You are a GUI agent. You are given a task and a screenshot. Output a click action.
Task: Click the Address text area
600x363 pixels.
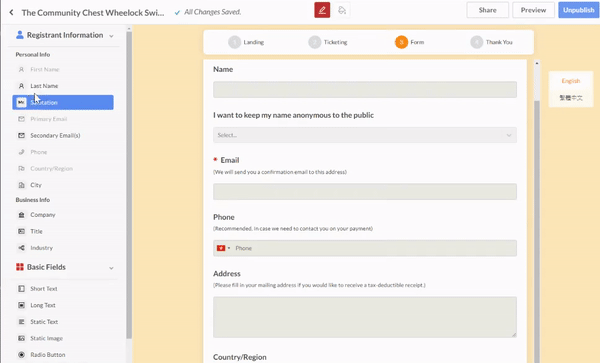[x=365, y=317]
